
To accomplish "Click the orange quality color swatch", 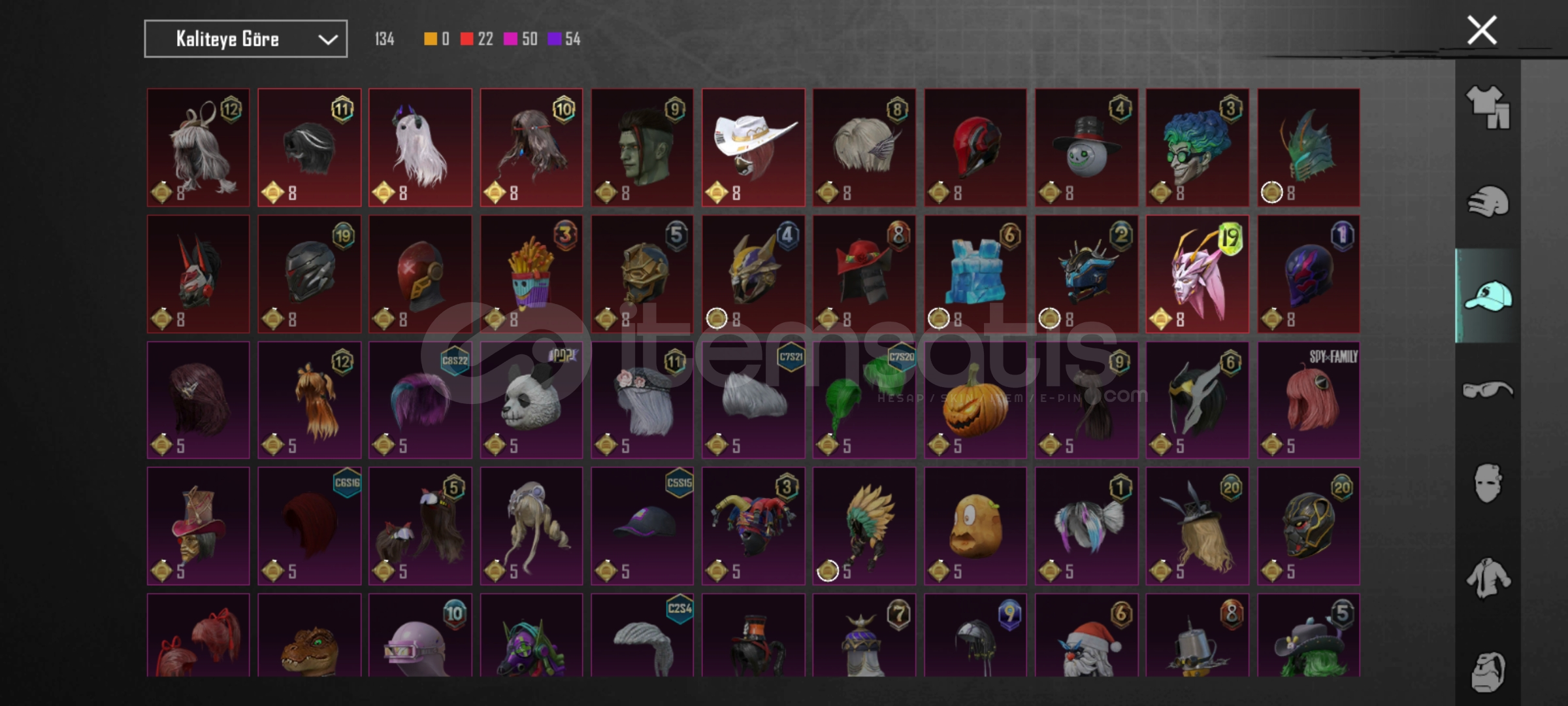I will pyautogui.click(x=430, y=39).
